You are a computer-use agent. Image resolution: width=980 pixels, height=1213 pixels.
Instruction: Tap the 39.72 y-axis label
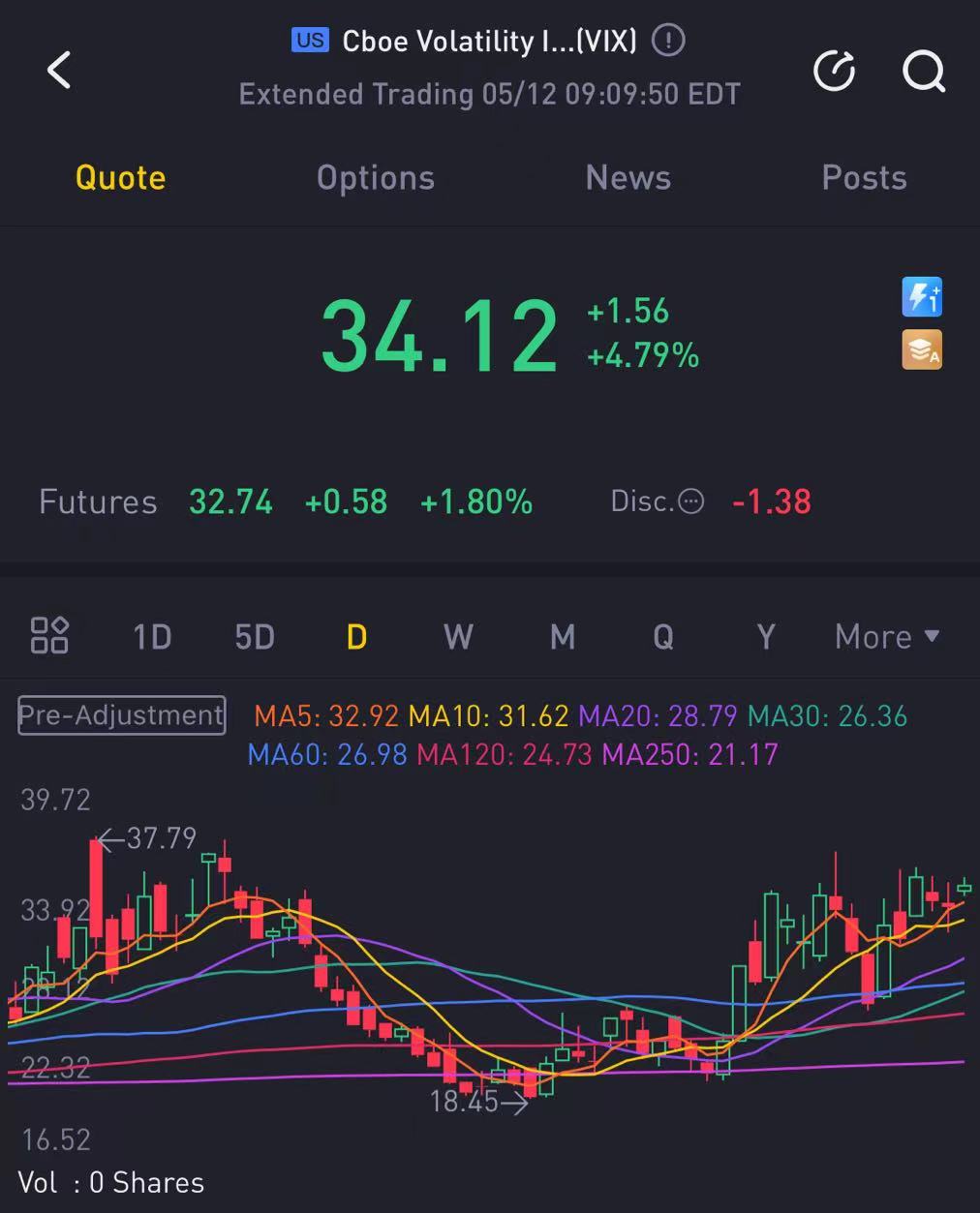(55, 800)
